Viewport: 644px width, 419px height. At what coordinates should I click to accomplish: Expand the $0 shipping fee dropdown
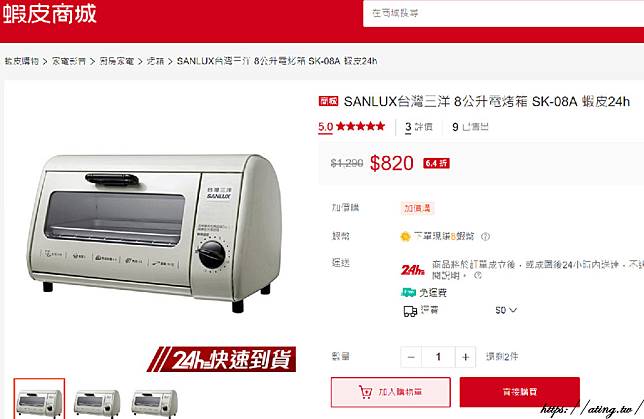[506, 310]
